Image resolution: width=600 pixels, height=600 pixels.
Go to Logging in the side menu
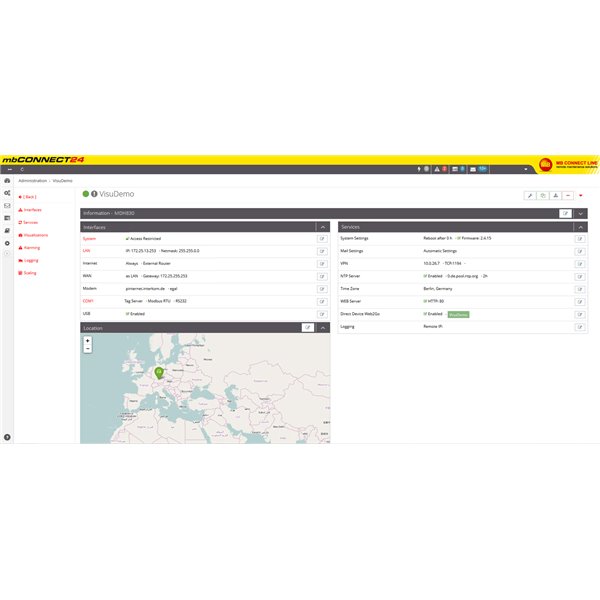click(30, 260)
